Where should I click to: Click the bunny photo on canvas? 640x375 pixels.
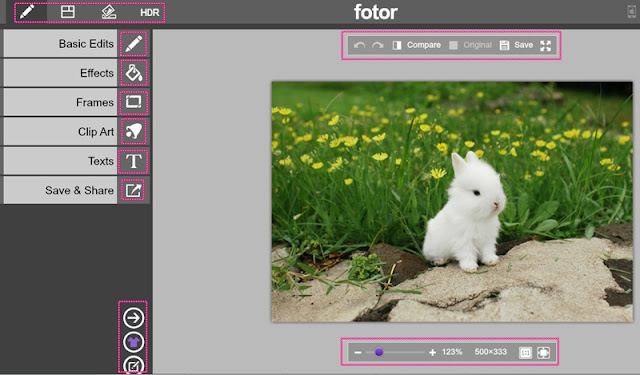[x=452, y=202]
